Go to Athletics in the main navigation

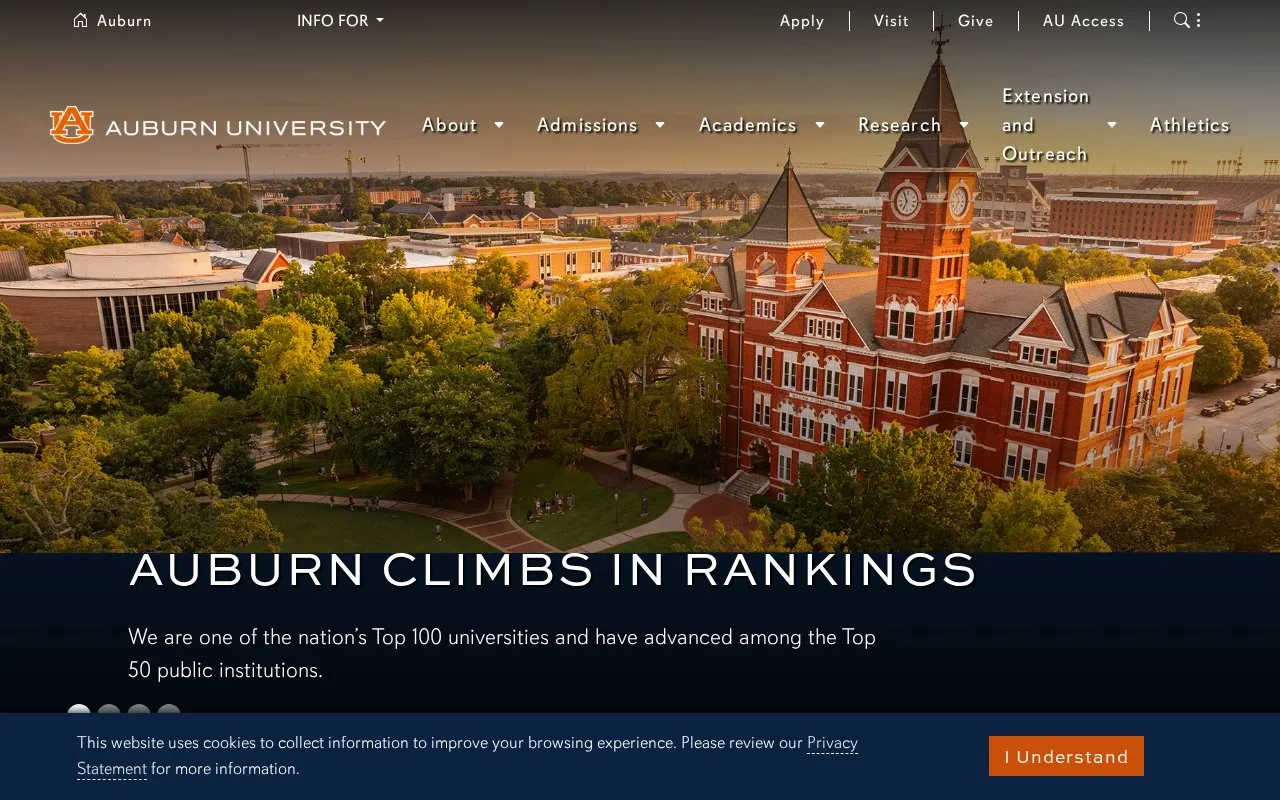[x=1190, y=125]
